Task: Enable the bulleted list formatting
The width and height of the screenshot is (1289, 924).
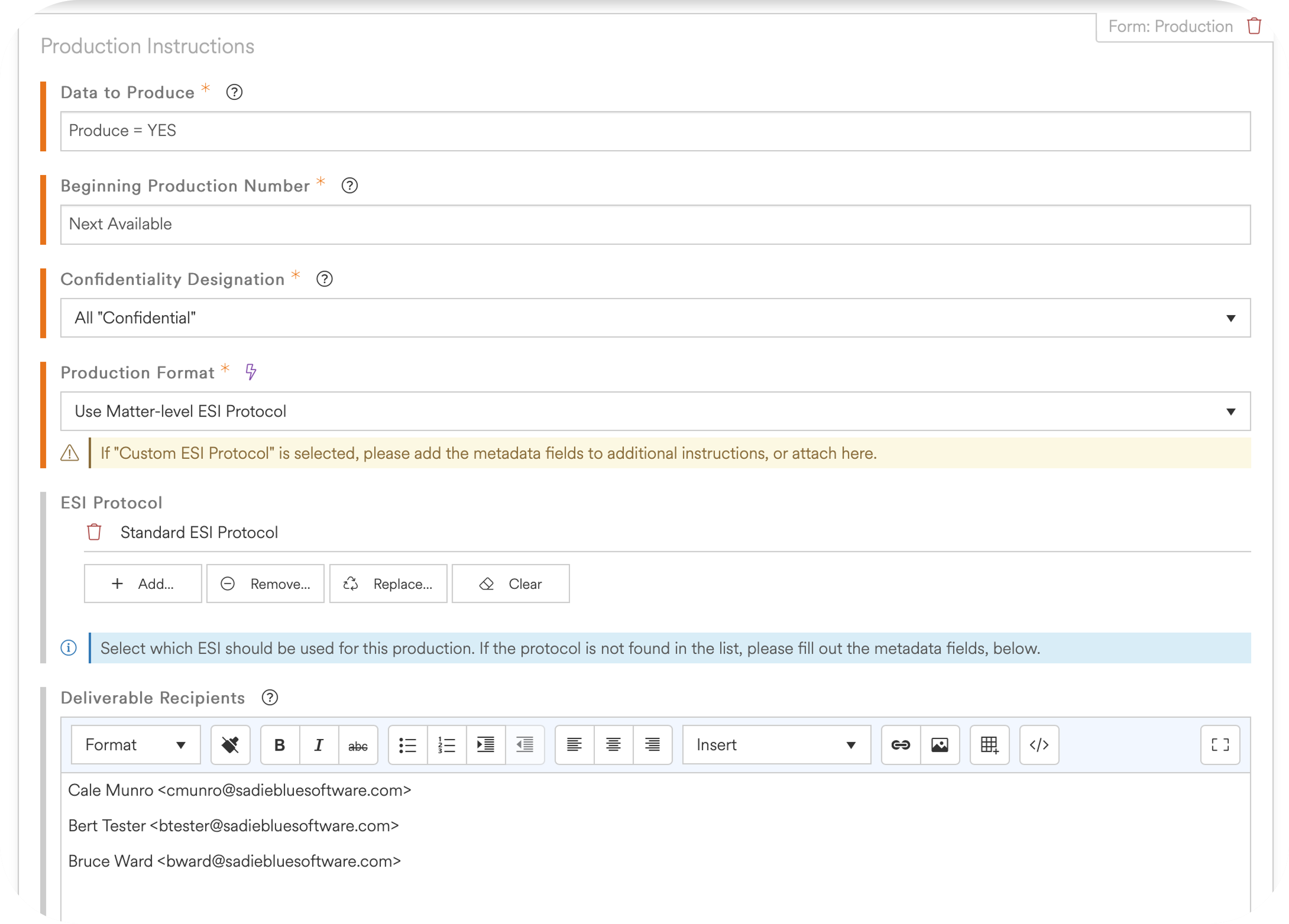Action: pos(408,745)
